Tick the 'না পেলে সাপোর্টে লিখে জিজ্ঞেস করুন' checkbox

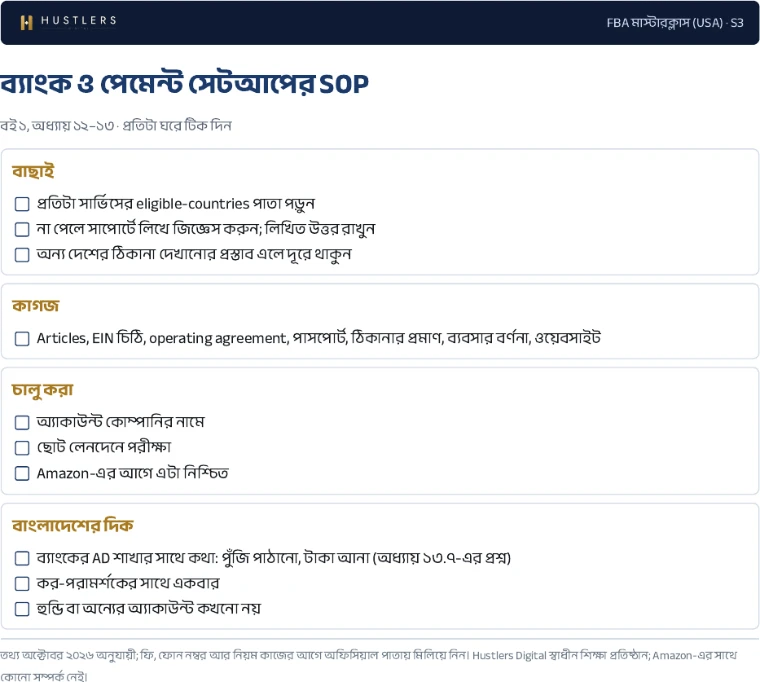pyautogui.click(x=22, y=229)
